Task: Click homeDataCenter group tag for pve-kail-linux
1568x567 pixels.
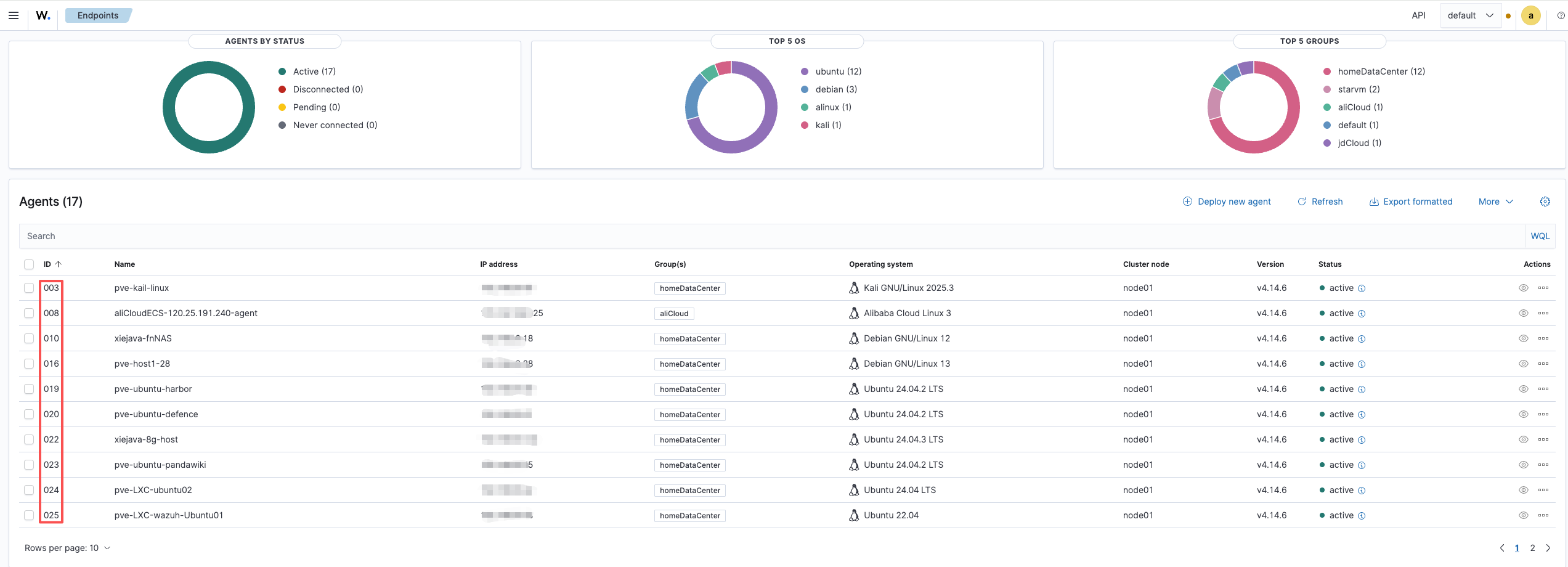Action: tap(690, 288)
